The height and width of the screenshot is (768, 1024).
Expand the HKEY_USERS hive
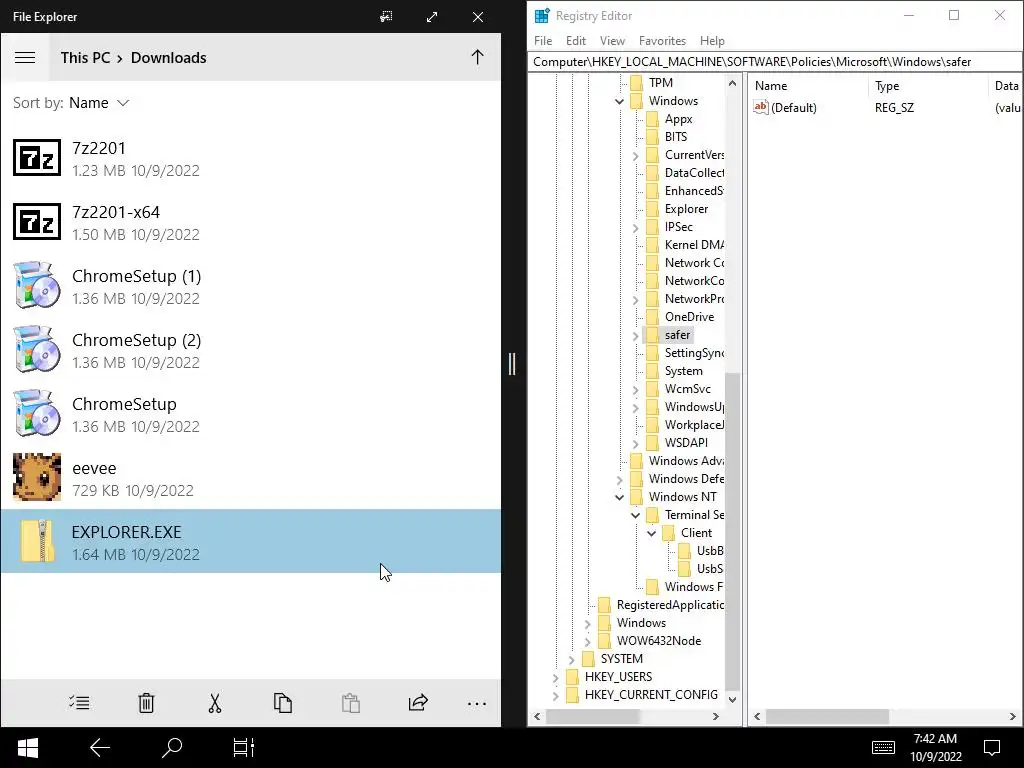point(555,678)
